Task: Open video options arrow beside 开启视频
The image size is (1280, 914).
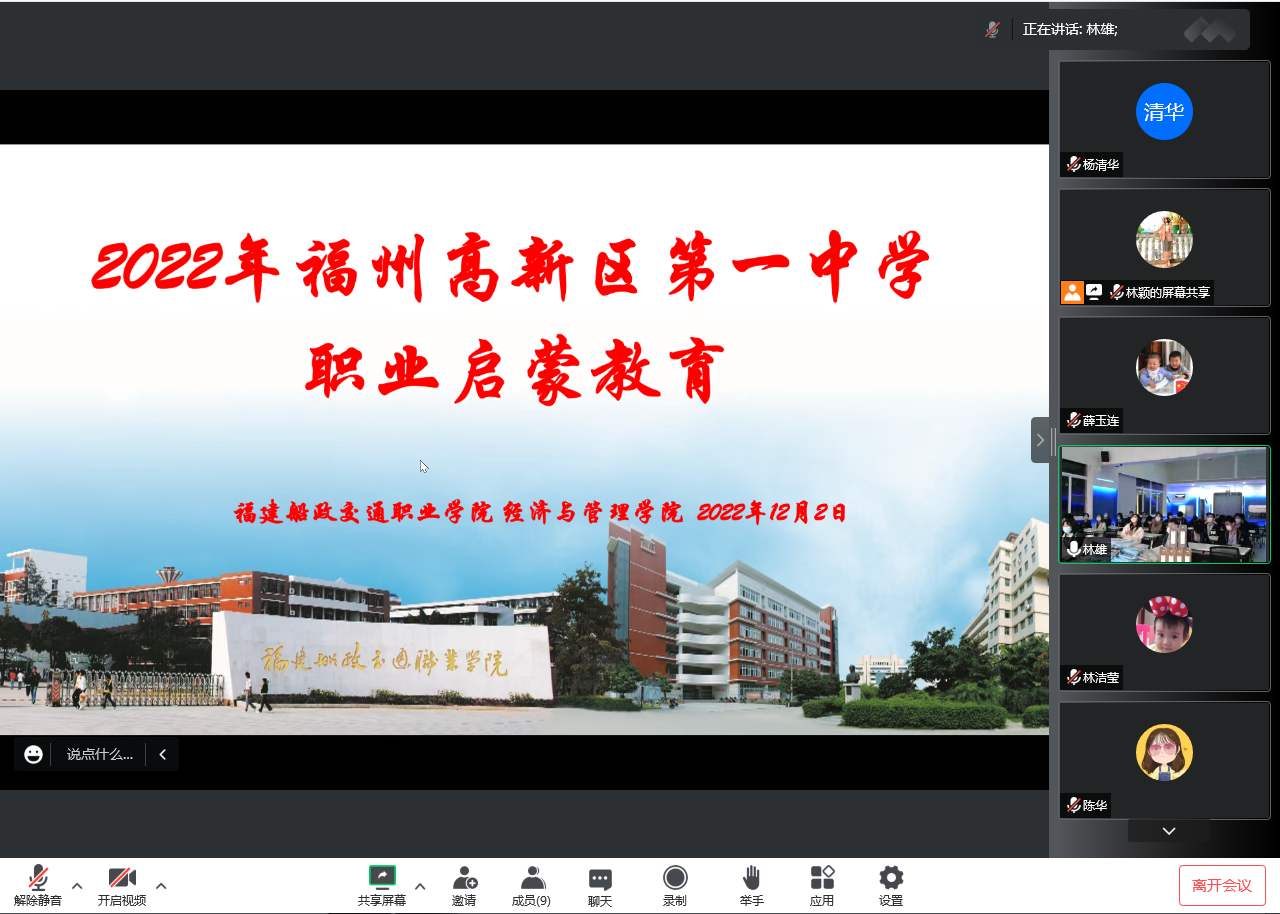Action: coord(161,886)
